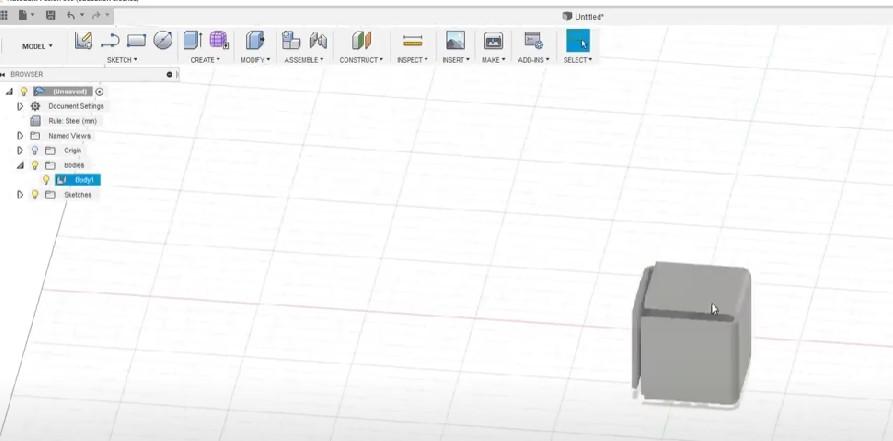Click the activate component radio button
Image resolution: width=893 pixels, height=441 pixels.
pos(100,91)
